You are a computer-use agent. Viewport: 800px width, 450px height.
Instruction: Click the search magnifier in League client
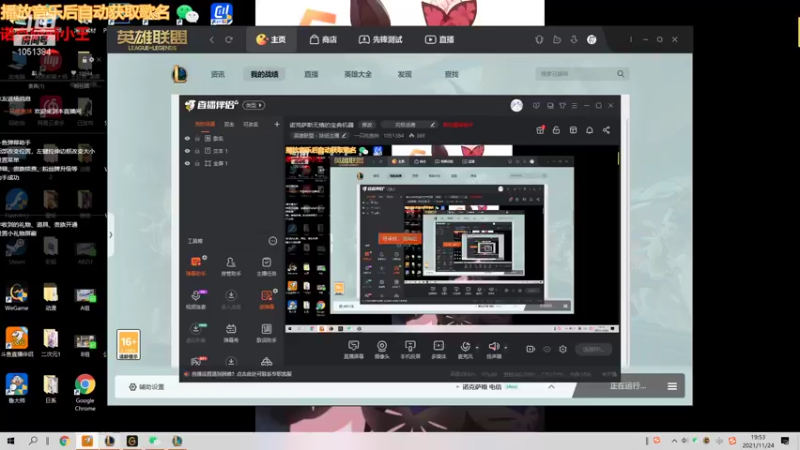tap(620, 74)
